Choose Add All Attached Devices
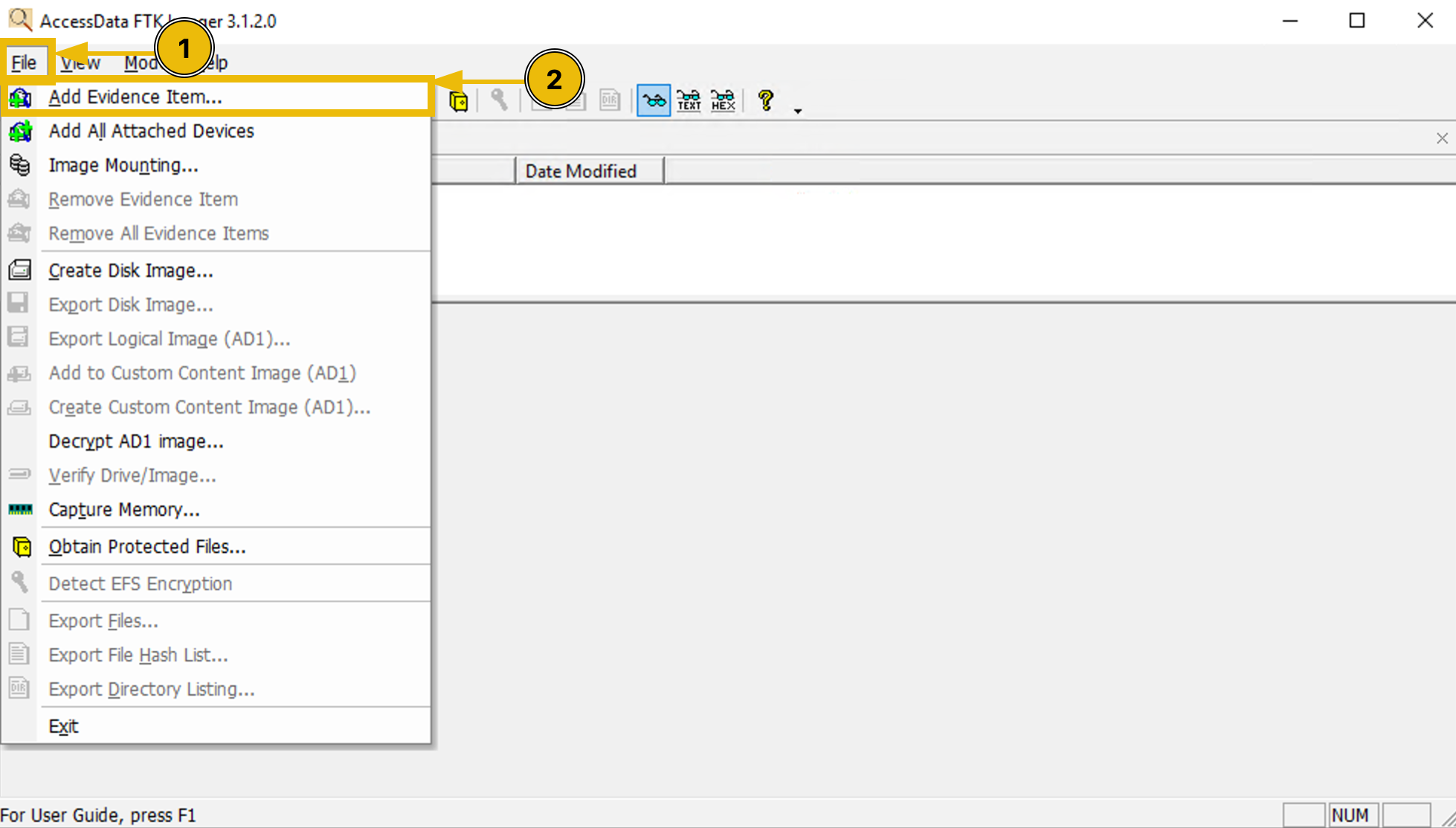Screen dimensions: 1456x828 click(216, 131)
